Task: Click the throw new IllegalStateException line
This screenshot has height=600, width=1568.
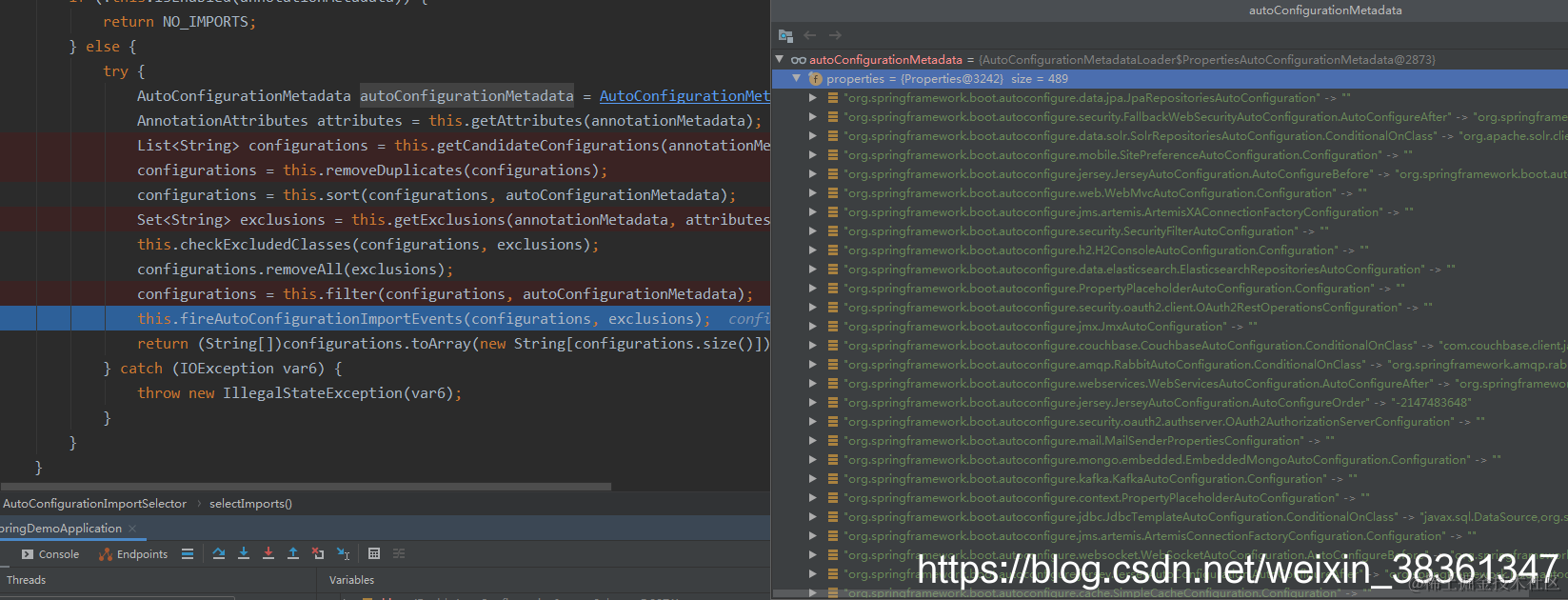Action: coord(299,393)
